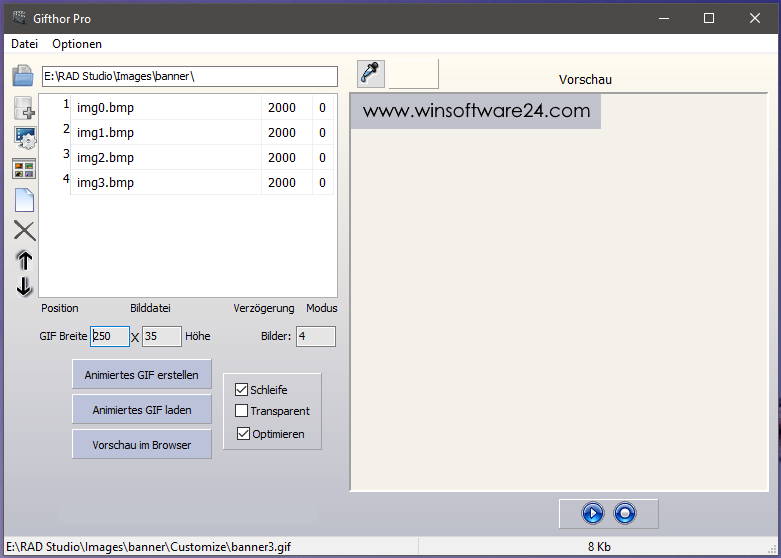Stop the GIF preview
Screen dimensions: 781x558
click(x=625, y=513)
